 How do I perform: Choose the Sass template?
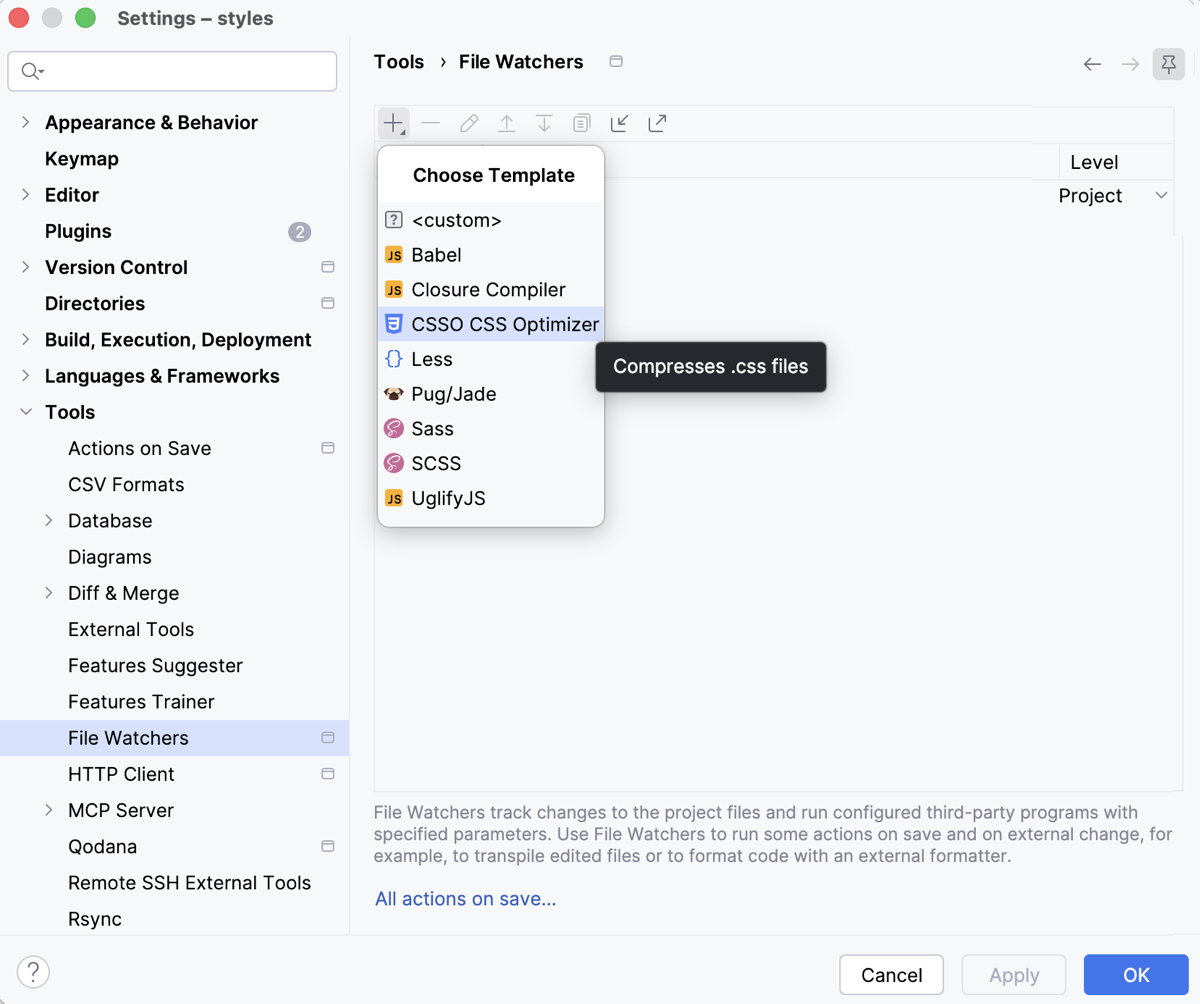click(x=491, y=429)
